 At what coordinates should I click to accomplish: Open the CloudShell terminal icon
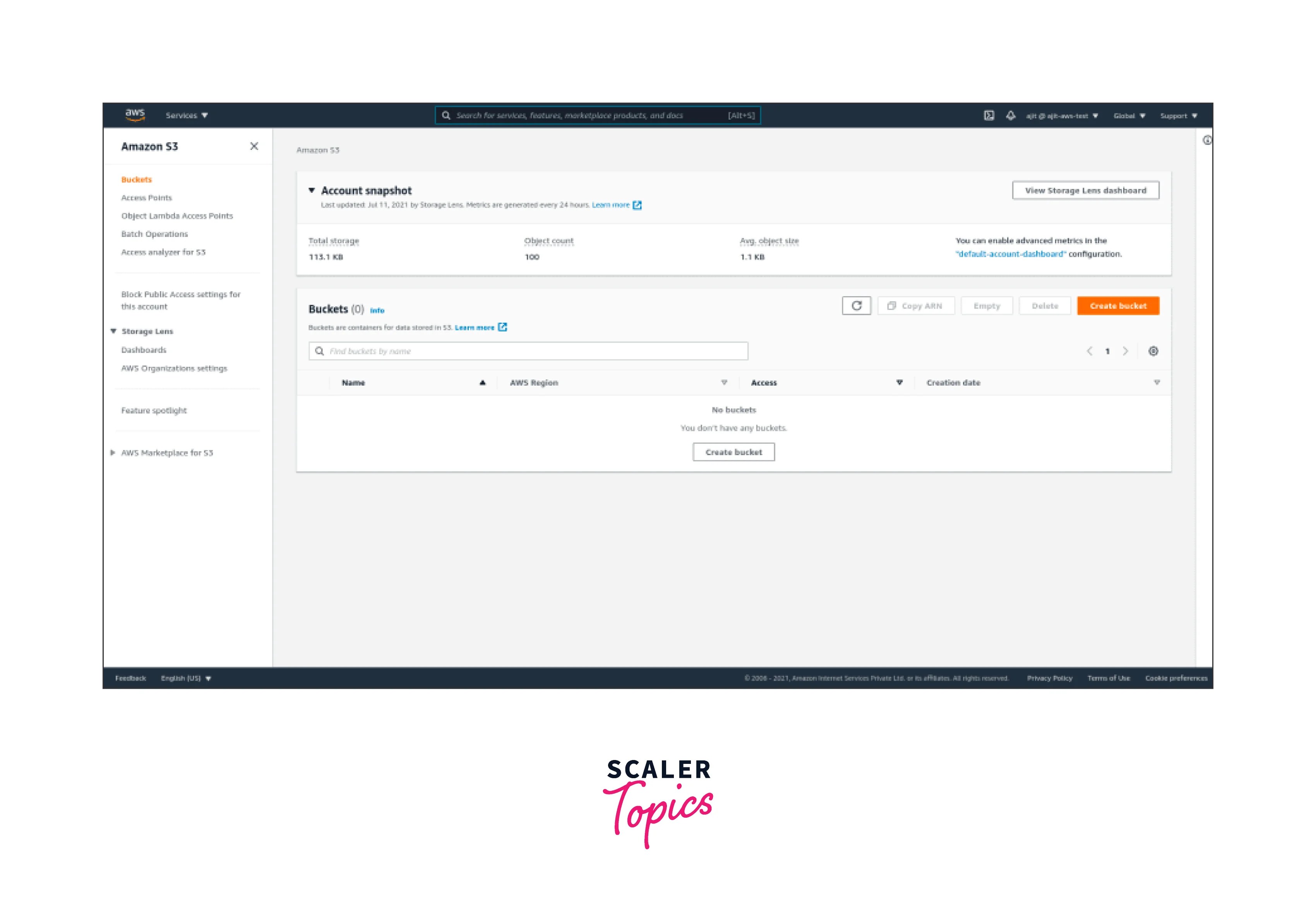click(x=989, y=115)
